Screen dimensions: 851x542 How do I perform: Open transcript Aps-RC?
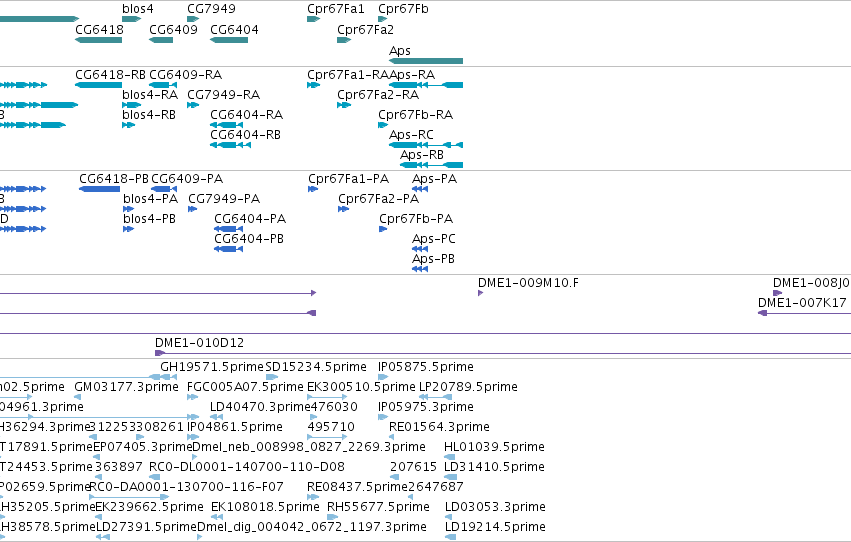point(411,135)
